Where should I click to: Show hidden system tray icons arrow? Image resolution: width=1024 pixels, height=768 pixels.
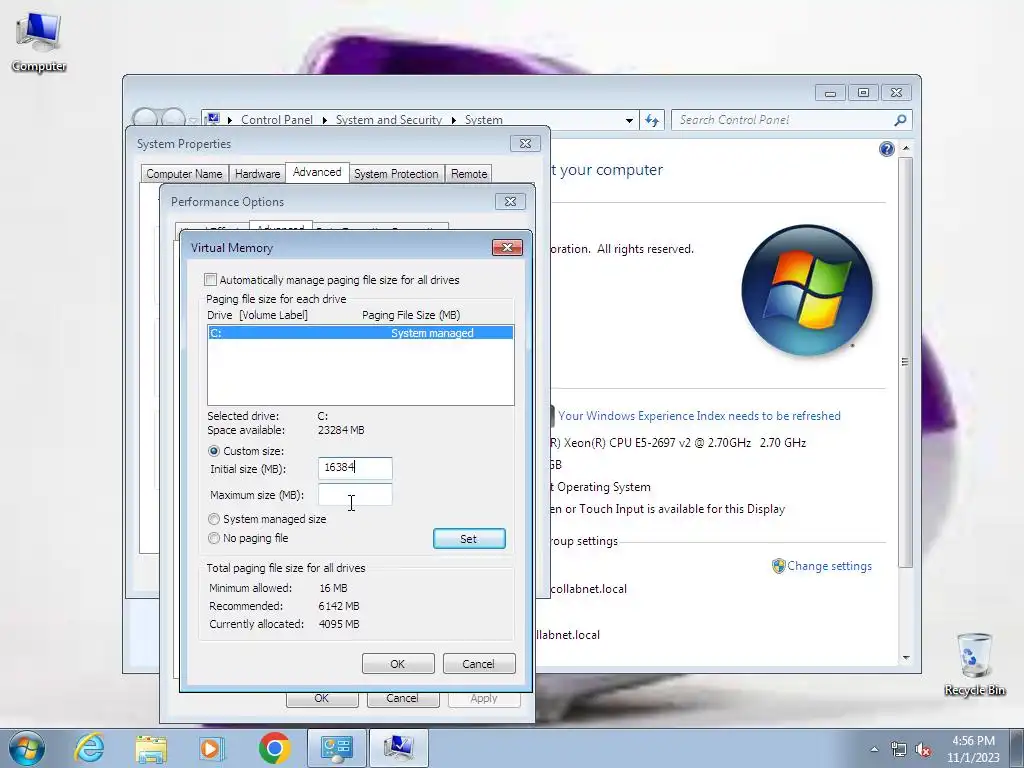click(874, 749)
